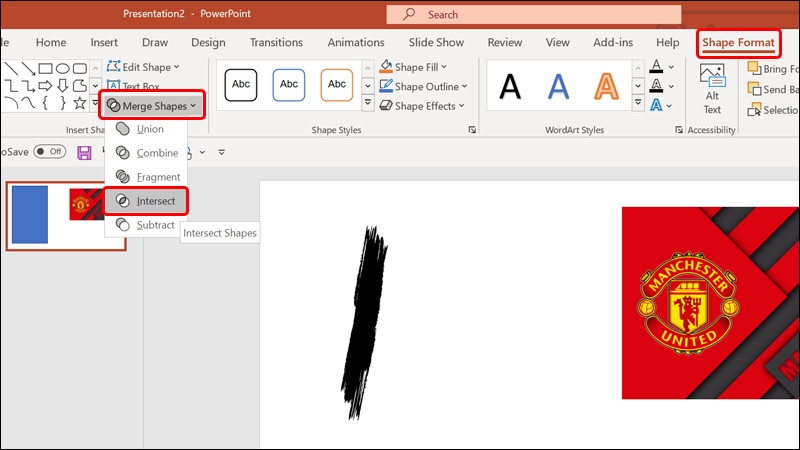Open the Text Effects dropdown arrow
Viewport: 800px width, 450px height.
tap(669, 106)
